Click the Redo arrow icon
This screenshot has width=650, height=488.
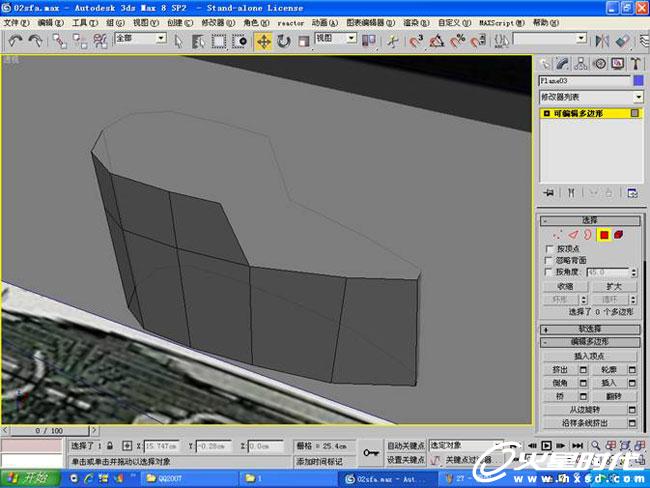(36, 41)
